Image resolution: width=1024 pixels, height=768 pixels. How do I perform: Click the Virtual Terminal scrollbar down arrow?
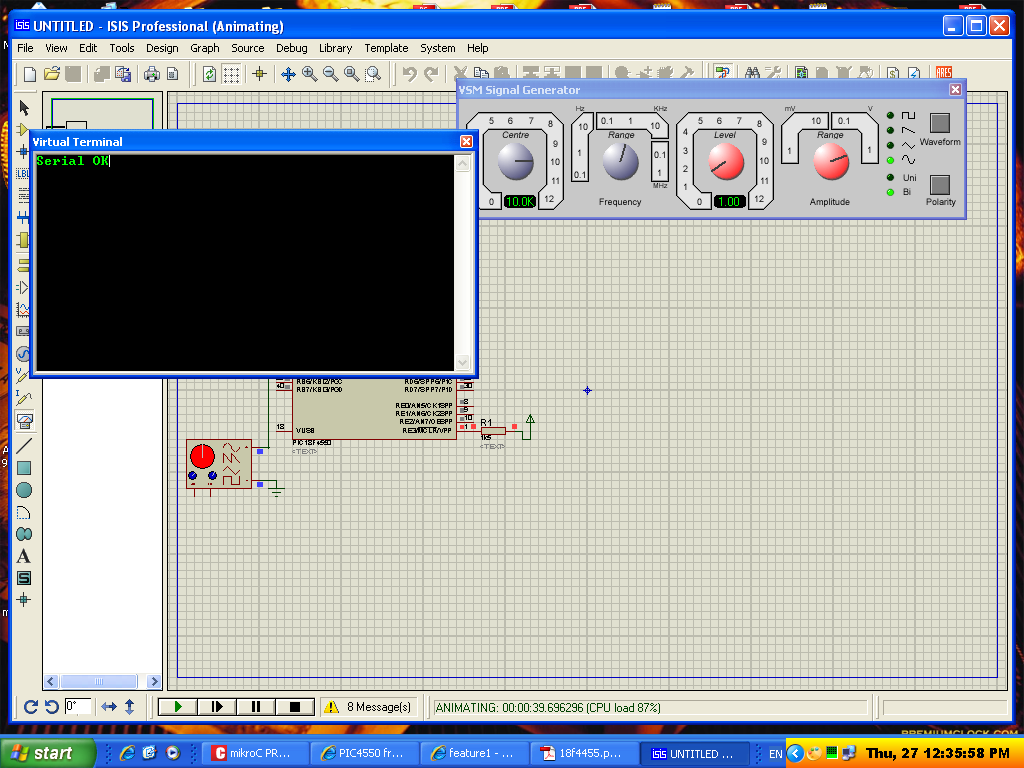(x=462, y=362)
